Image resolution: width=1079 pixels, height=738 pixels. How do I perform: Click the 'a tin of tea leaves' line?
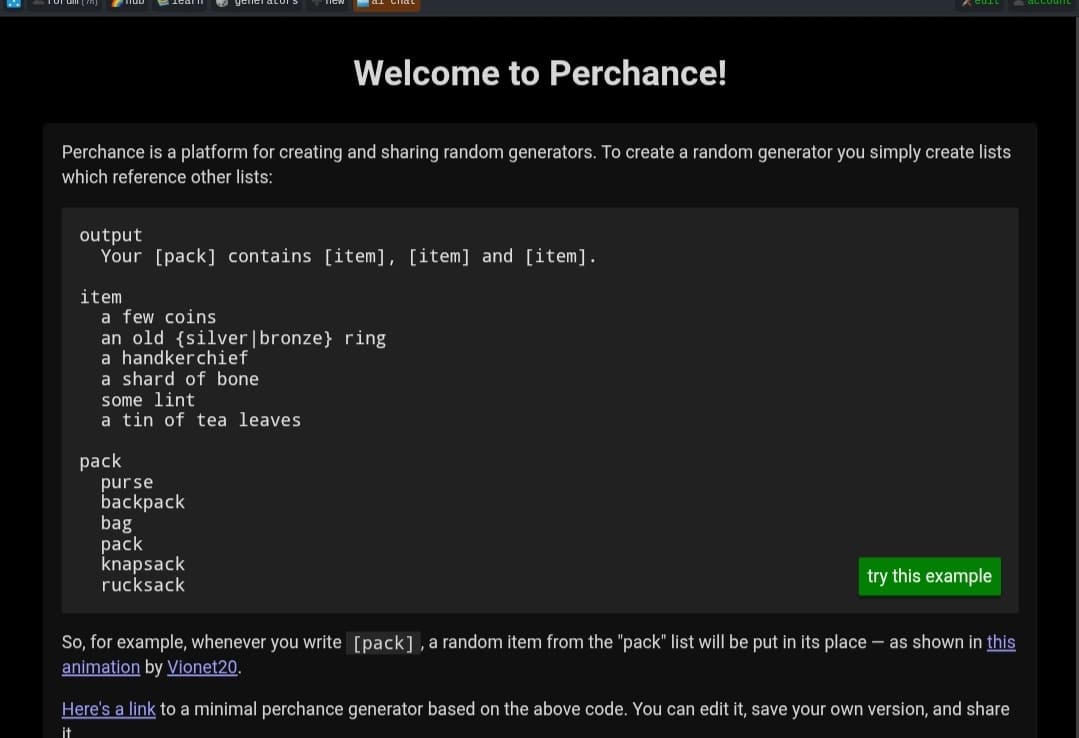pos(201,420)
